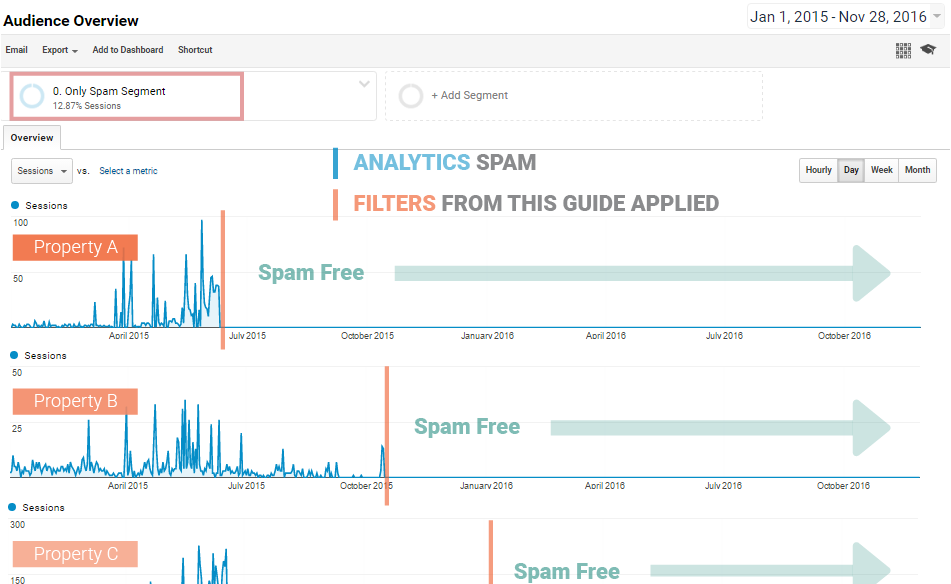The width and height of the screenshot is (951, 584).
Task: Click Add to Dashboard
Action: click(128, 50)
